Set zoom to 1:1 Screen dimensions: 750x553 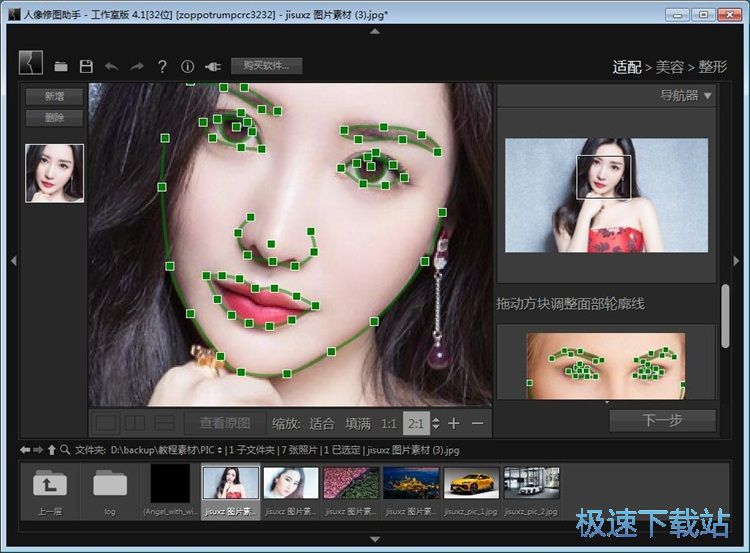388,424
